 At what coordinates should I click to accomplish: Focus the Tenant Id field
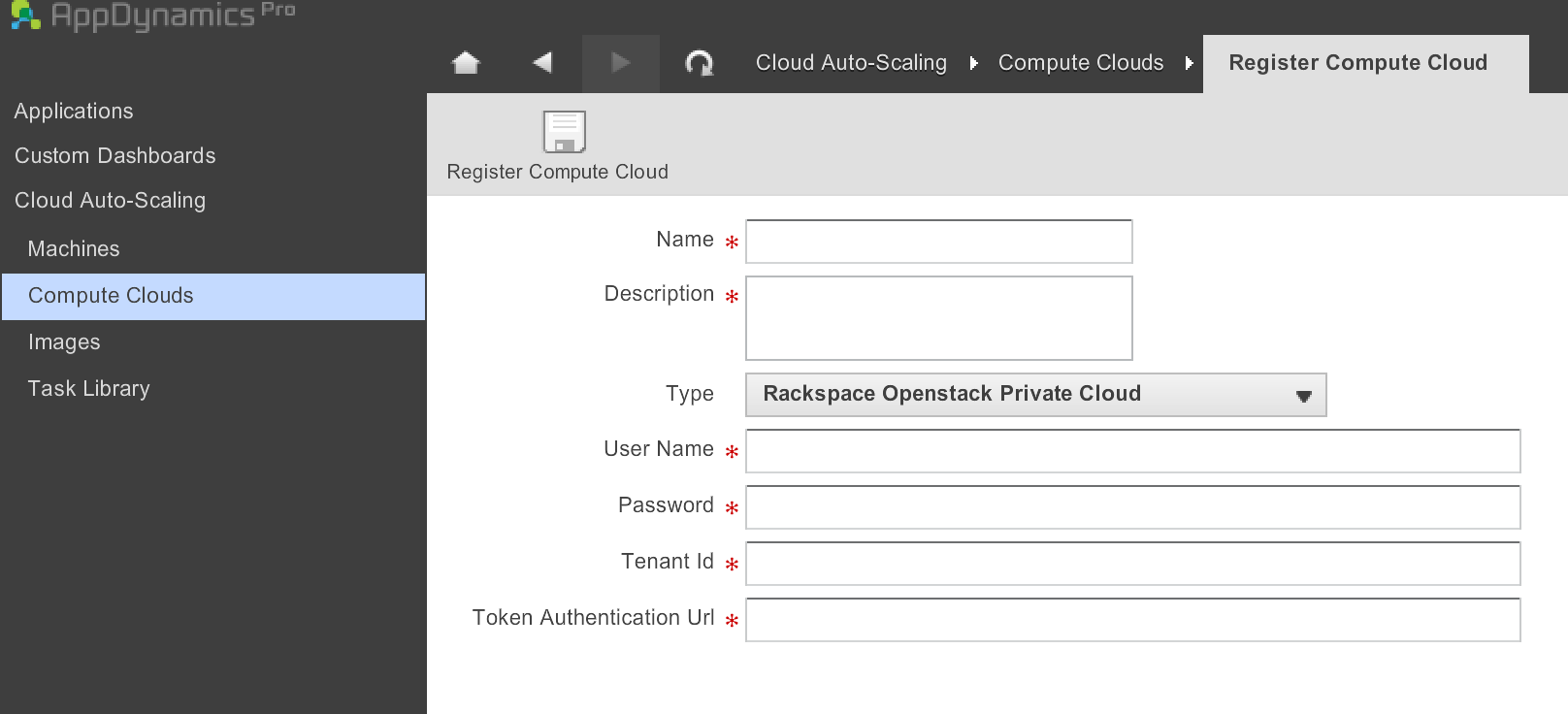click(1132, 564)
